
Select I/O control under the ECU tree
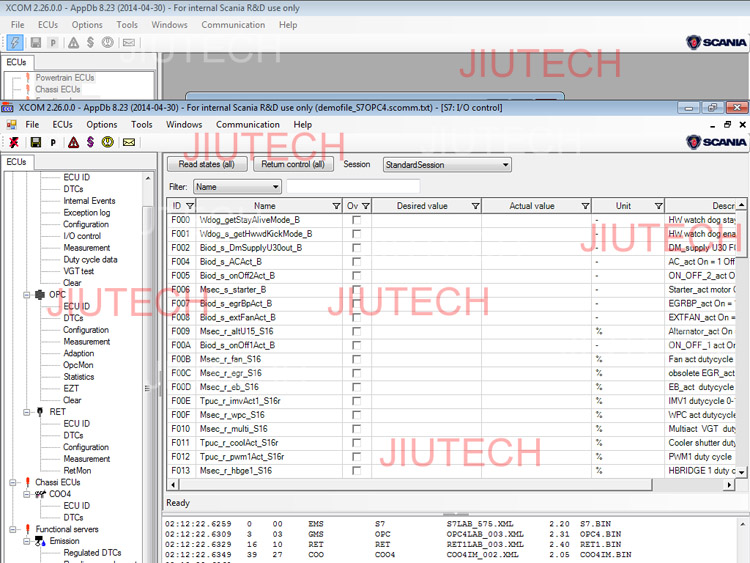(82, 236)
